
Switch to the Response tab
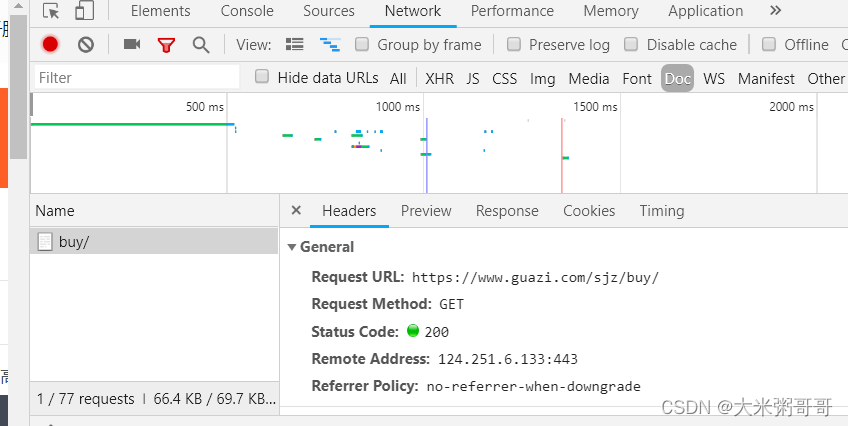pyautogui.click(x=507, y=211)
